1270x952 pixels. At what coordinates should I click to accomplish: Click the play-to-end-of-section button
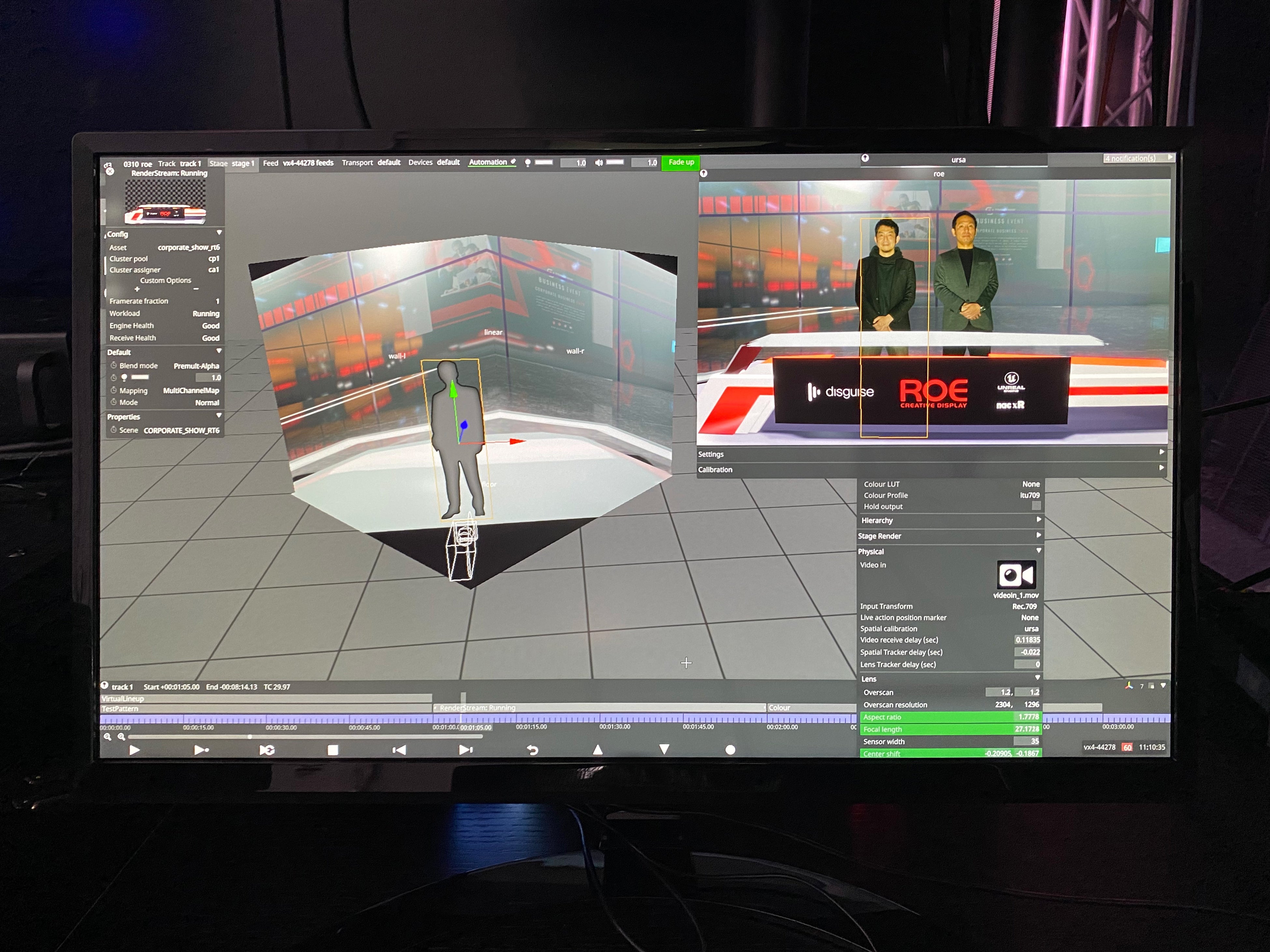[x=201, y=750]
